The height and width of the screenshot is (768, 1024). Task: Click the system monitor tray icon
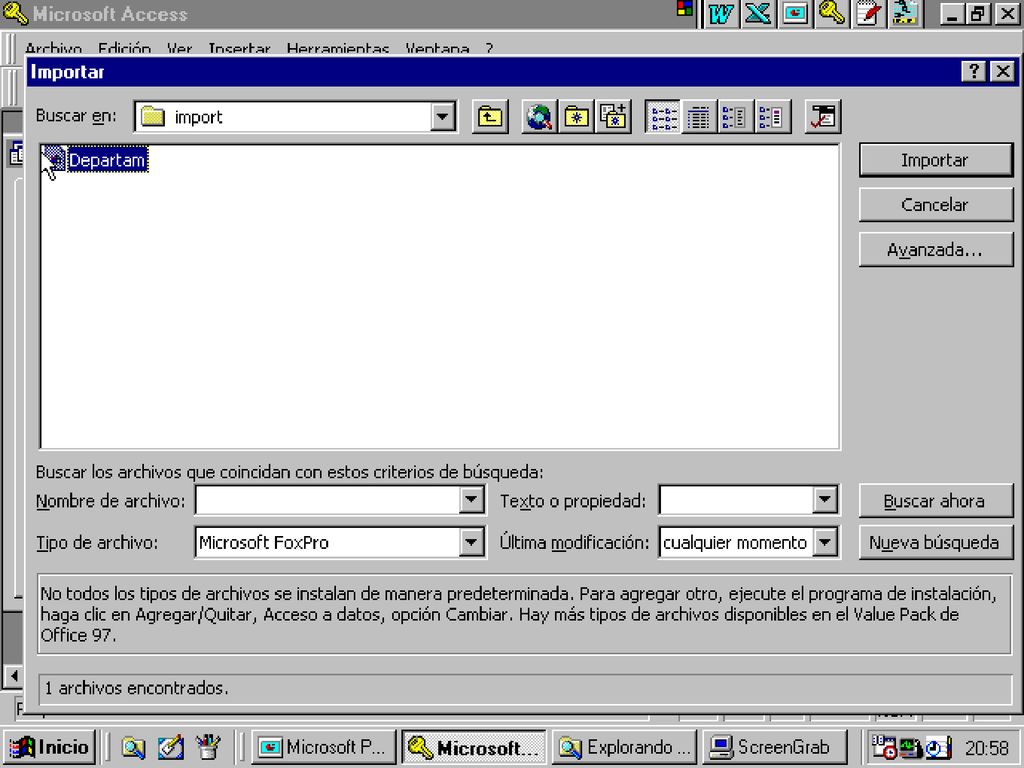tap(910, 747)
